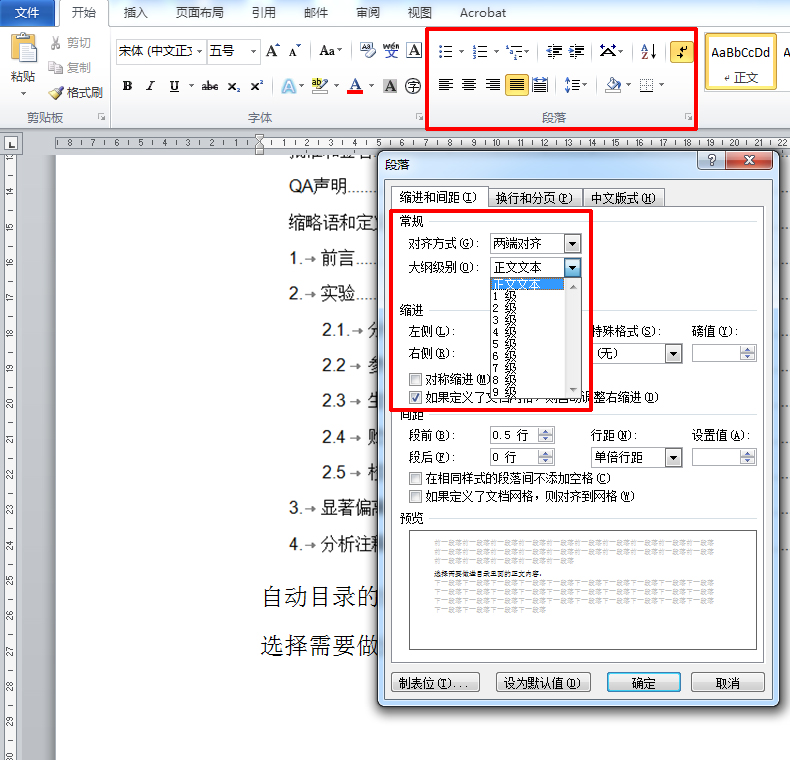Uncheck the auto-adjust right indent checkbox

[415, 397]
